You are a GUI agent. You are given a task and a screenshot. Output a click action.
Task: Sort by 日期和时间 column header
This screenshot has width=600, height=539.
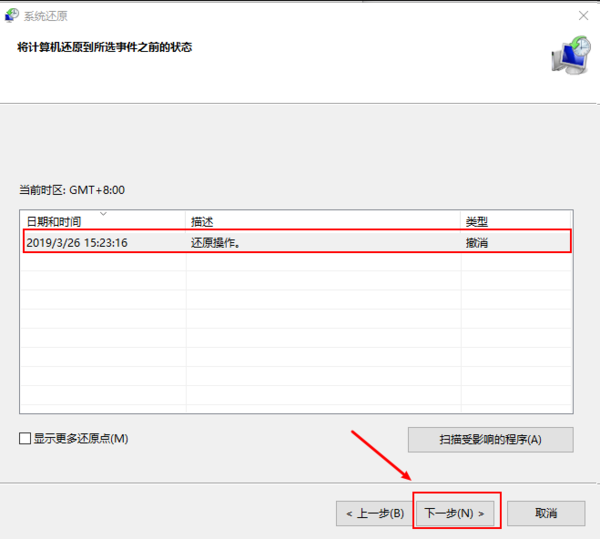coord(103,221)
